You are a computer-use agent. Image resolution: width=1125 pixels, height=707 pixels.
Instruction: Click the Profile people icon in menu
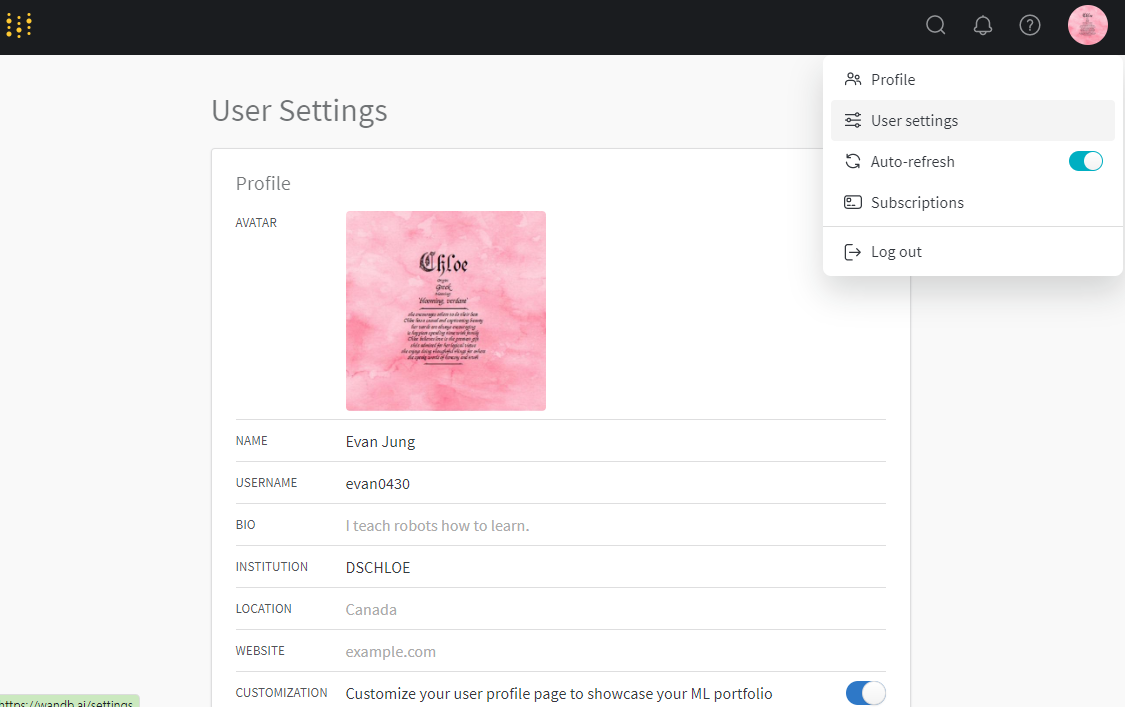(853, 79)
